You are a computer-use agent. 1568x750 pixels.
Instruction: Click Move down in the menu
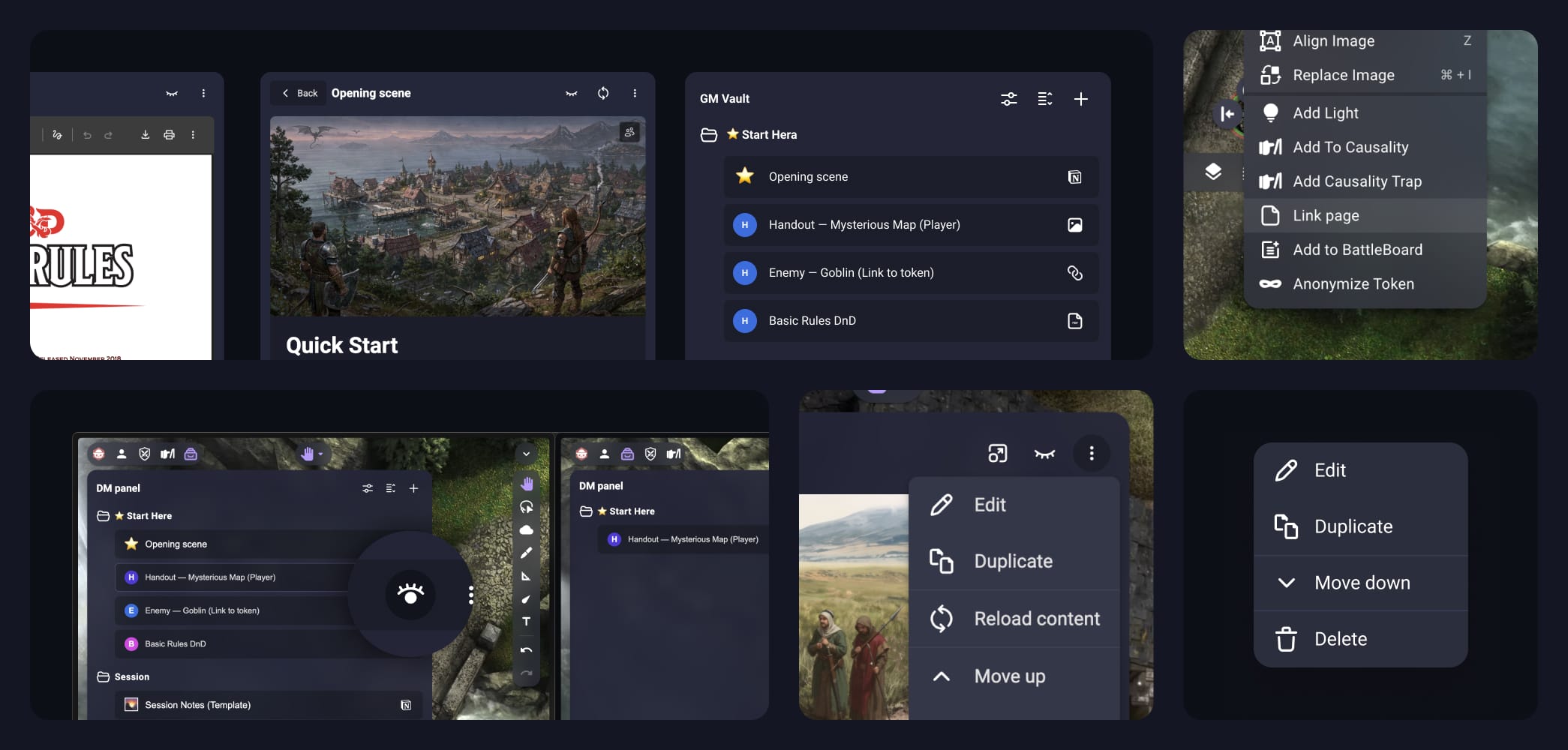(1361, 583)
